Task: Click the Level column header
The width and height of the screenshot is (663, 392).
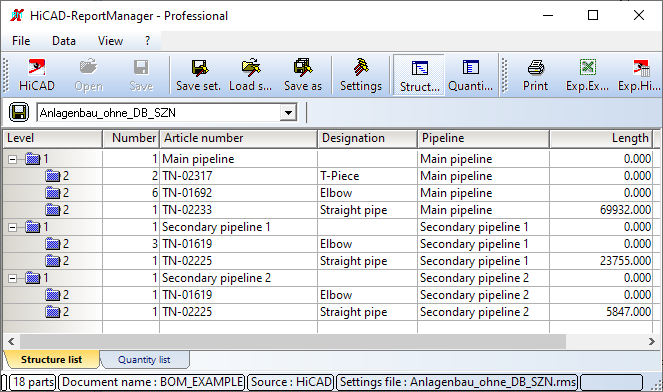Action: pos(53,138)
